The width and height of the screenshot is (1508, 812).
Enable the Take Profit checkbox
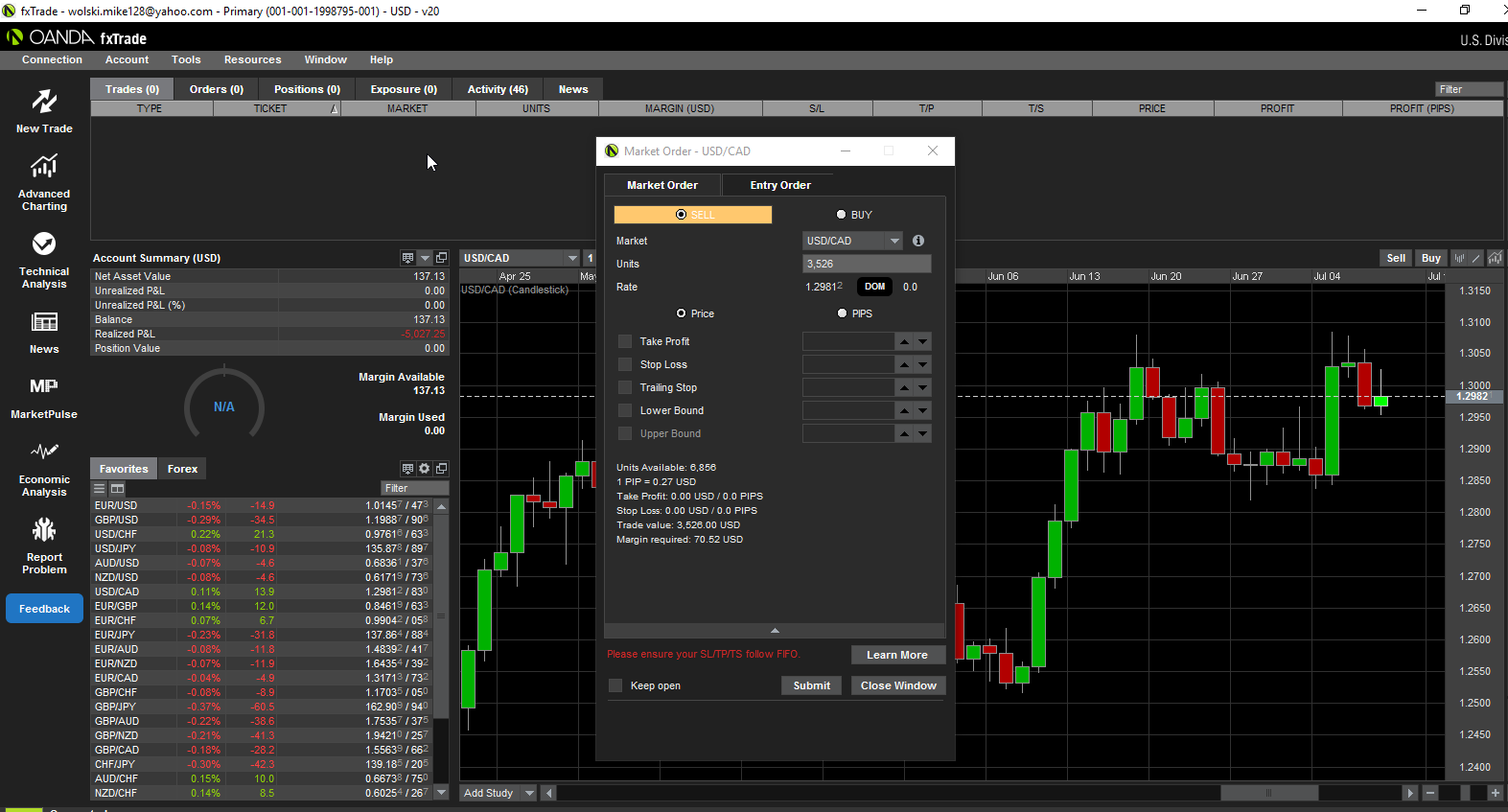pos(625,341)
